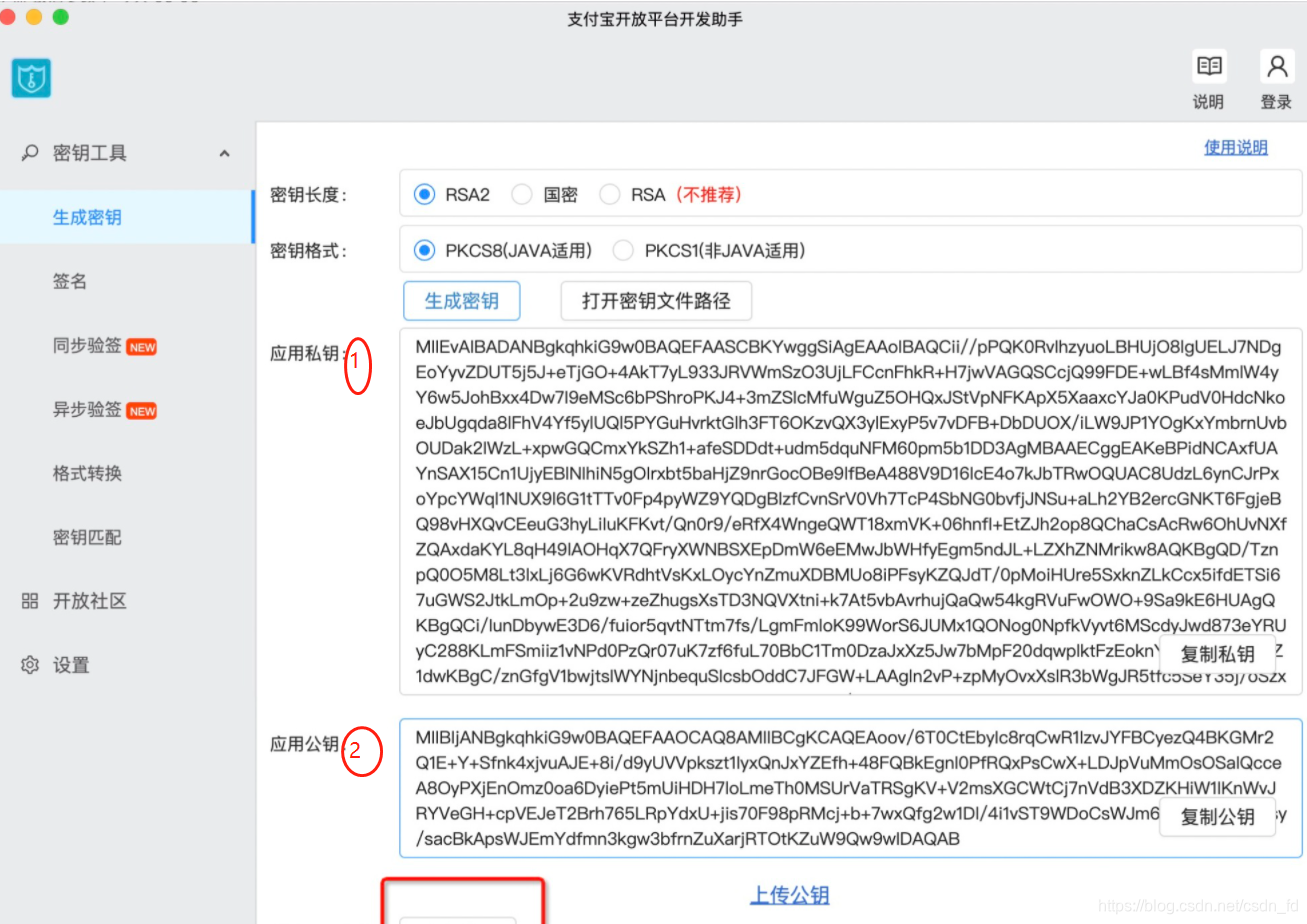Screen dimensions: 1307x924
Task: Open the 说明 book icon
Action: (x=1210, y=67)
